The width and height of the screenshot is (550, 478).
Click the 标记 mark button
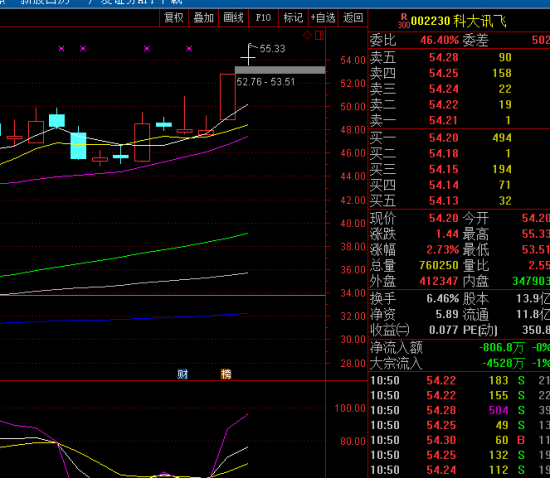tap(293, 18)
